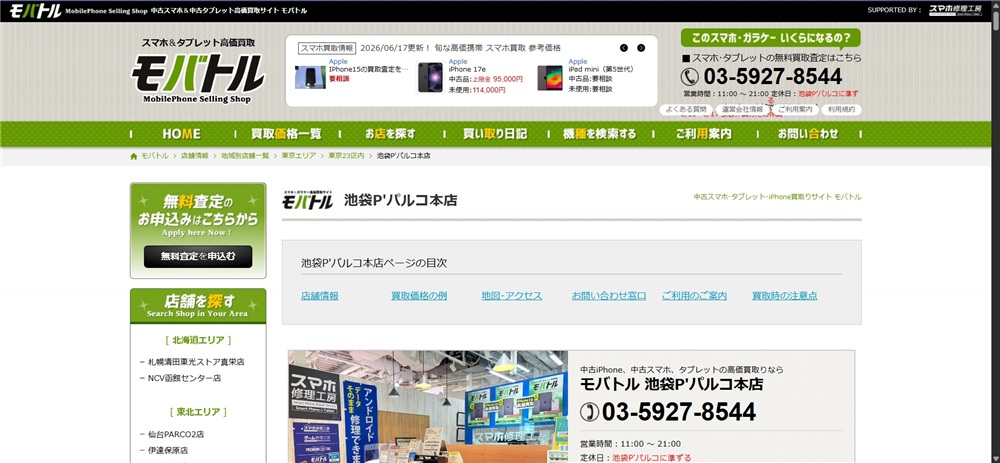Viewport: 1000px width, 463px height.
Task: Click the 東北エリア sidebar heading
Action: [x=198, y=413]
